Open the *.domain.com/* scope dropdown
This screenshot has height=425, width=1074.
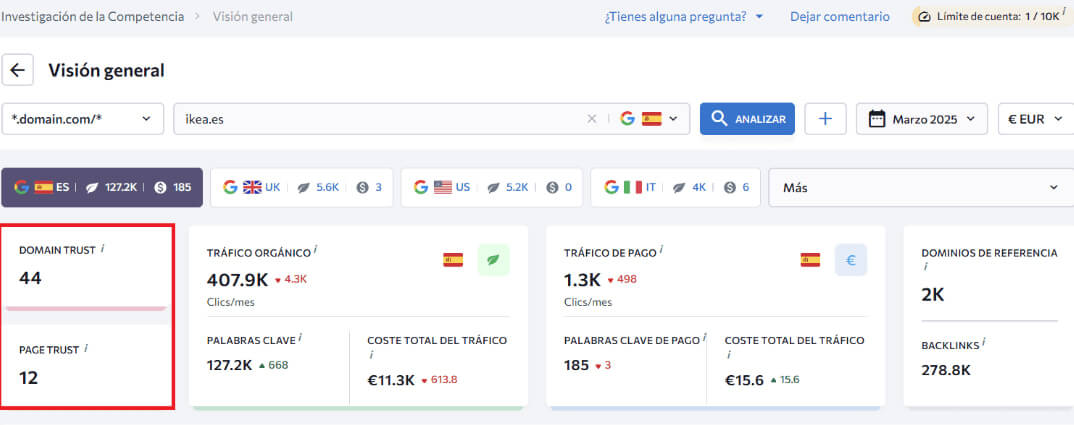coord(83,119)
